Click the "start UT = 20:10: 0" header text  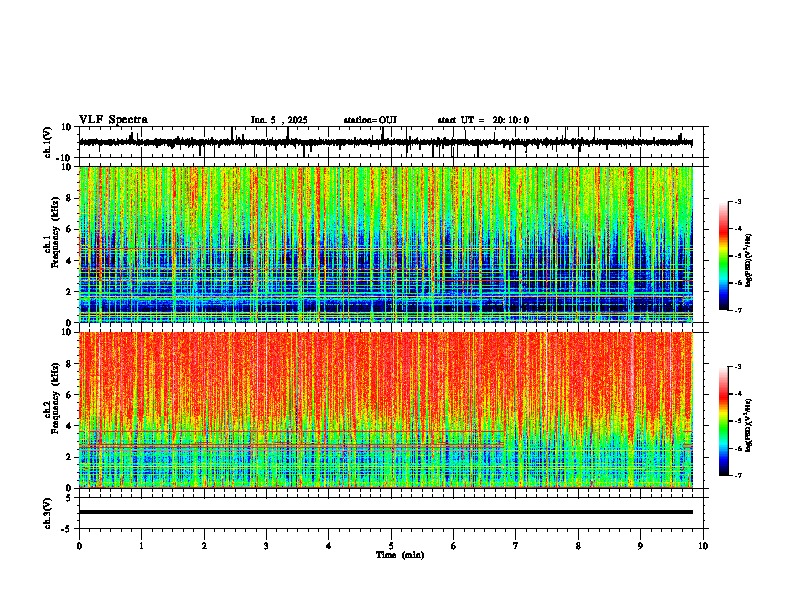point(483,120)
